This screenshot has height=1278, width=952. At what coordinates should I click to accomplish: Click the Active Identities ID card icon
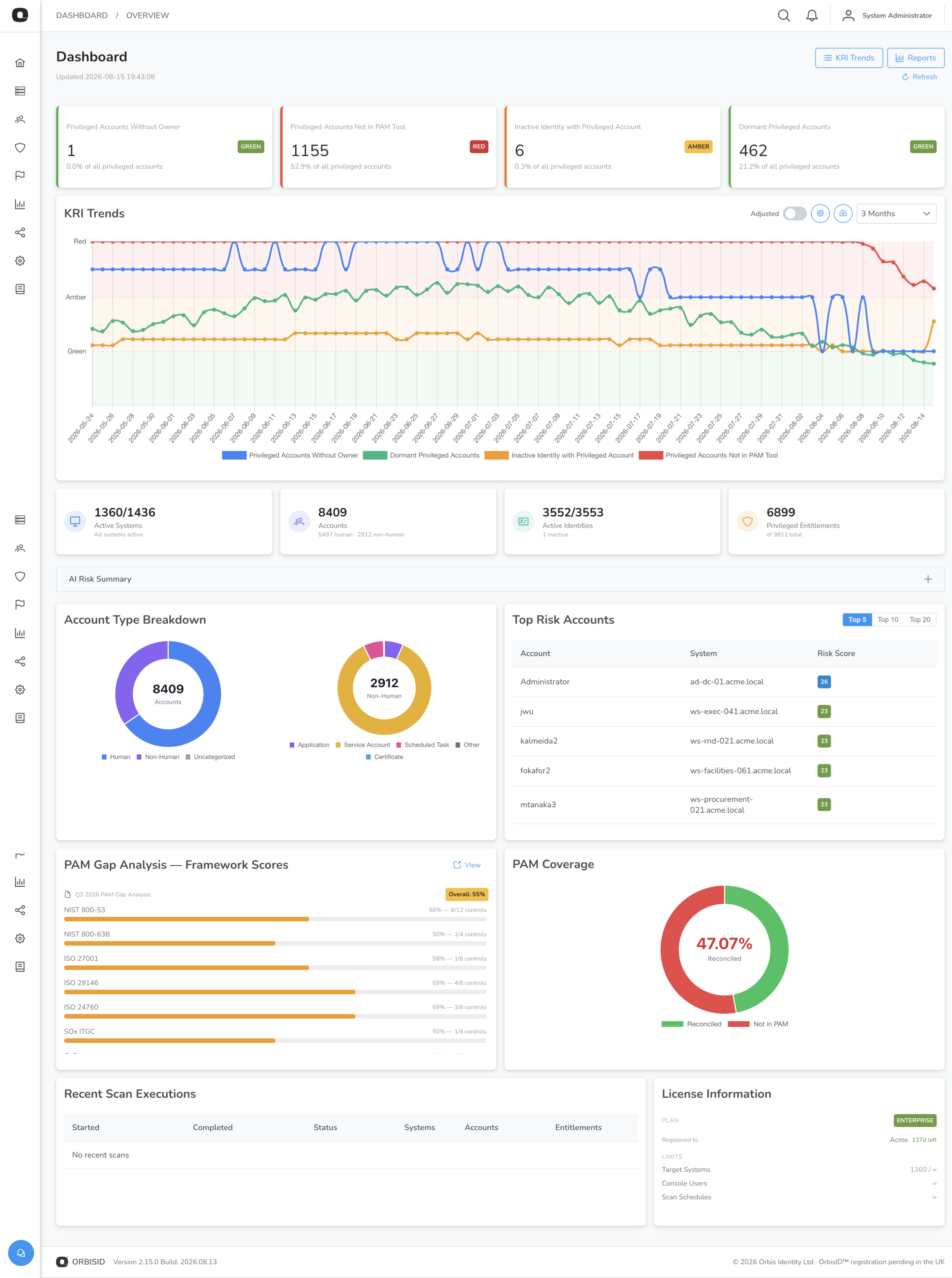click(x=523, y=522)
